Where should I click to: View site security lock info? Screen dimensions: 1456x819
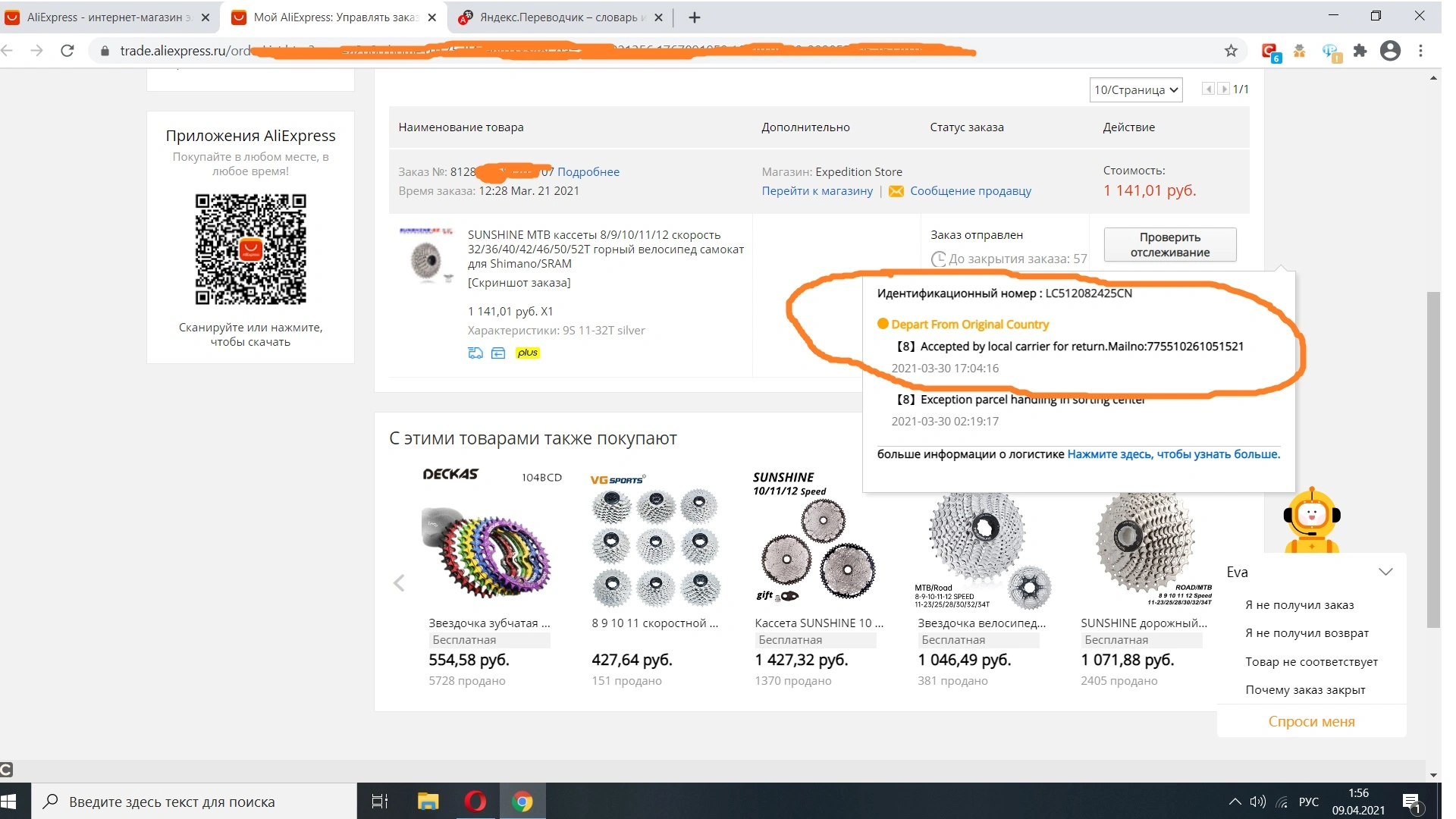click(x=105, y=51)
